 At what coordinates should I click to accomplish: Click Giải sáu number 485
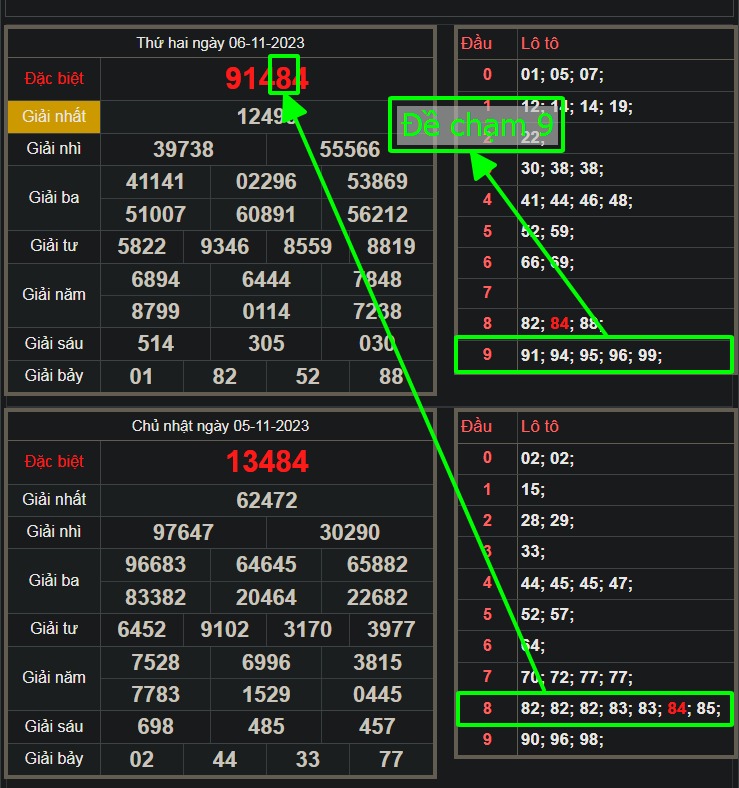(266, 726)
